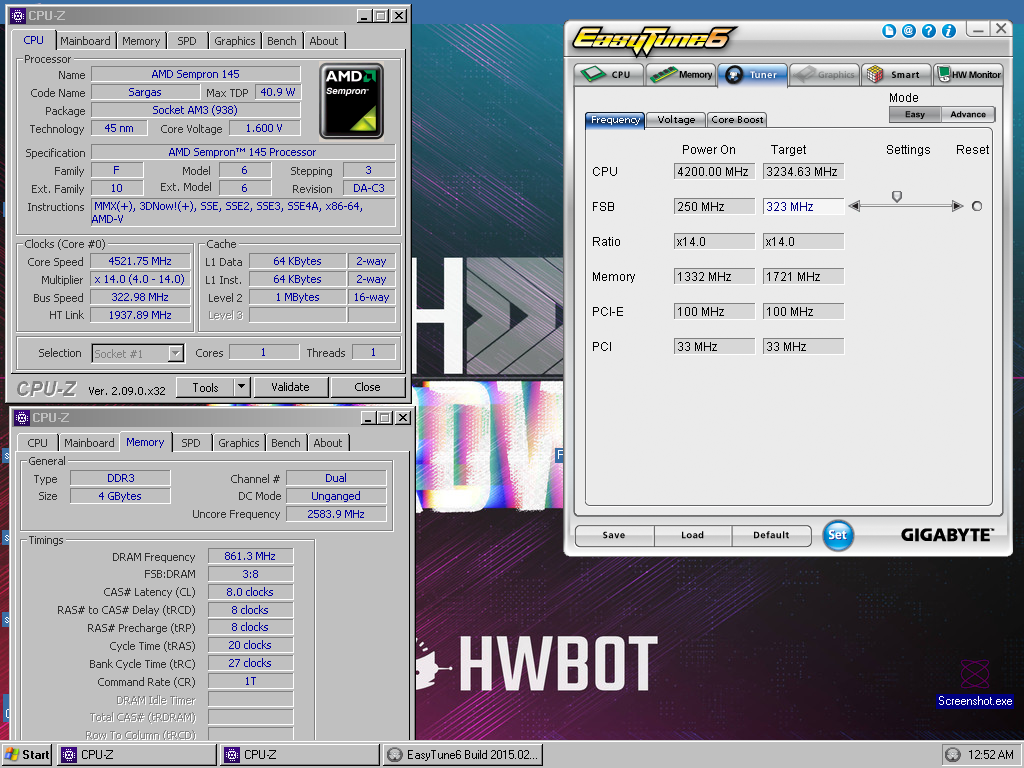The width and height of the screenshot is (1024, 768).
Task: Click the GIGABYTE logo
Action: 947,535
